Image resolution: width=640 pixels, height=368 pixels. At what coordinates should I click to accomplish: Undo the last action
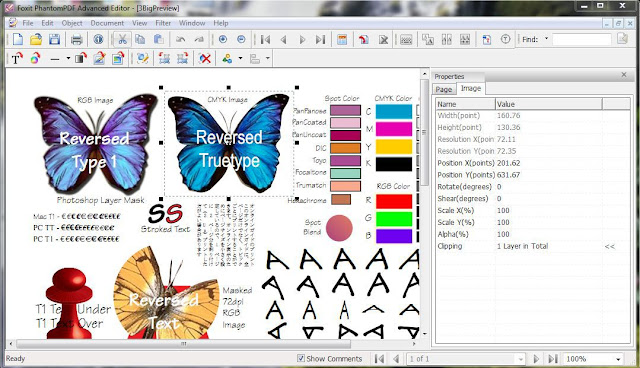tap(180, 40)
